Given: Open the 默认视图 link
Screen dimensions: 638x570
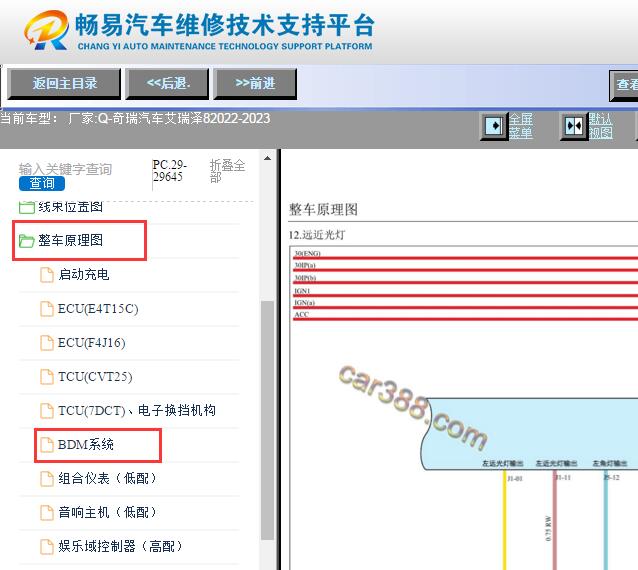Looking at the screenshot, I should pyautogui.click(x=600, y=126).
